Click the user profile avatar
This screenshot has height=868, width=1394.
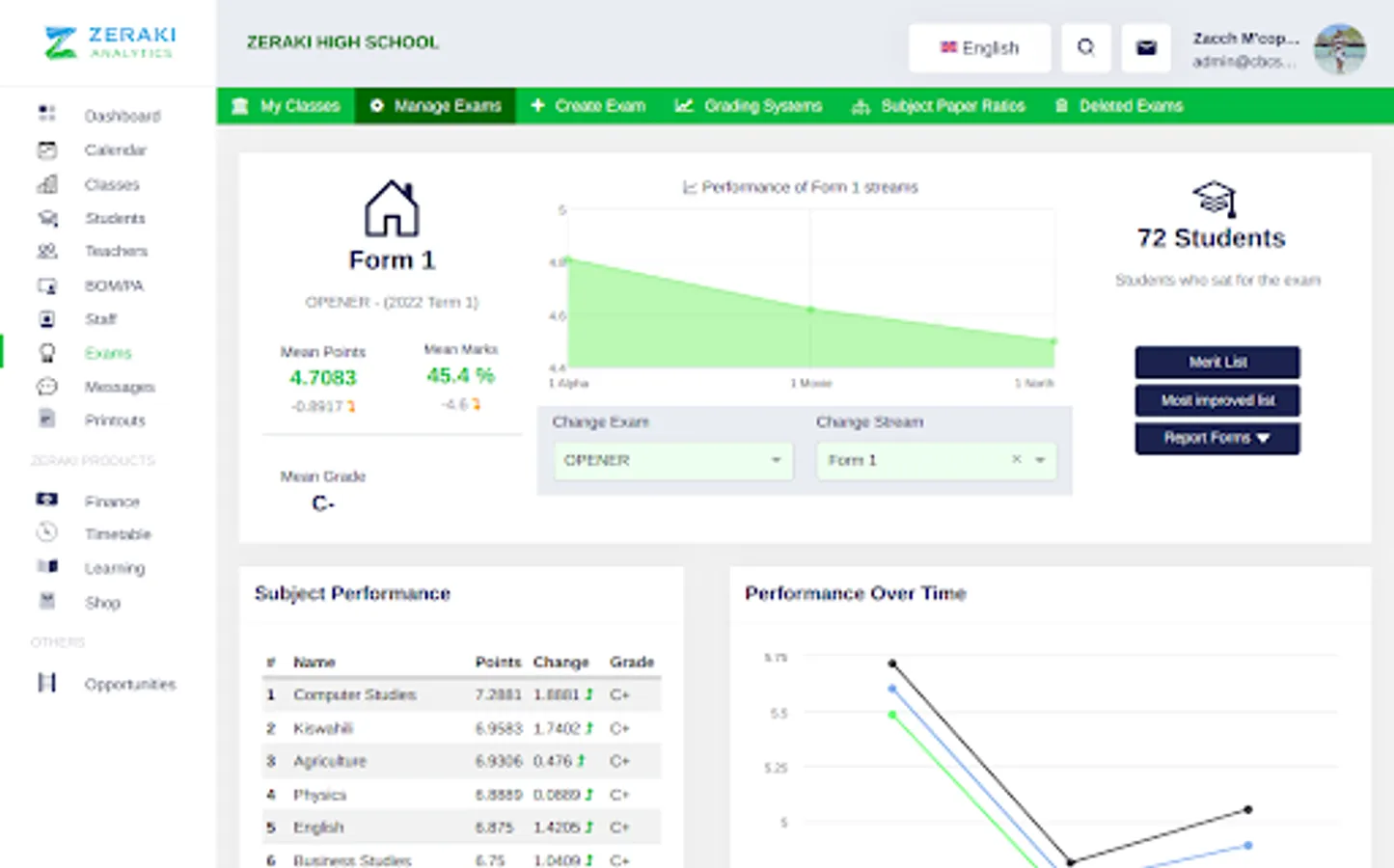click(x=1340, y=48)
